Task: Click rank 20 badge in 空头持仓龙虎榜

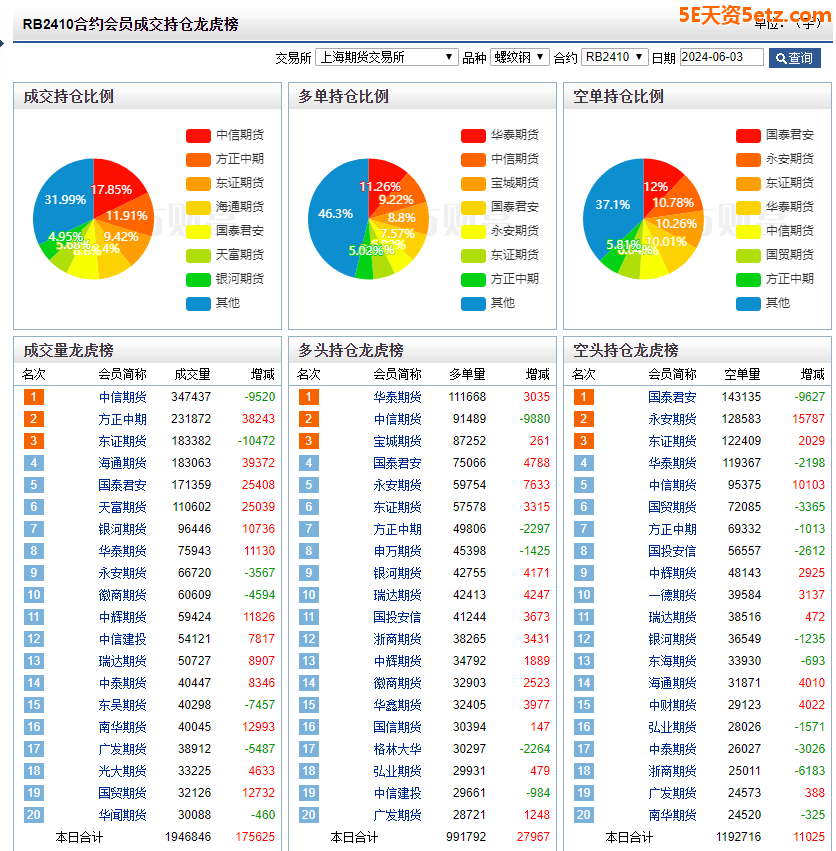Action: 584,815
